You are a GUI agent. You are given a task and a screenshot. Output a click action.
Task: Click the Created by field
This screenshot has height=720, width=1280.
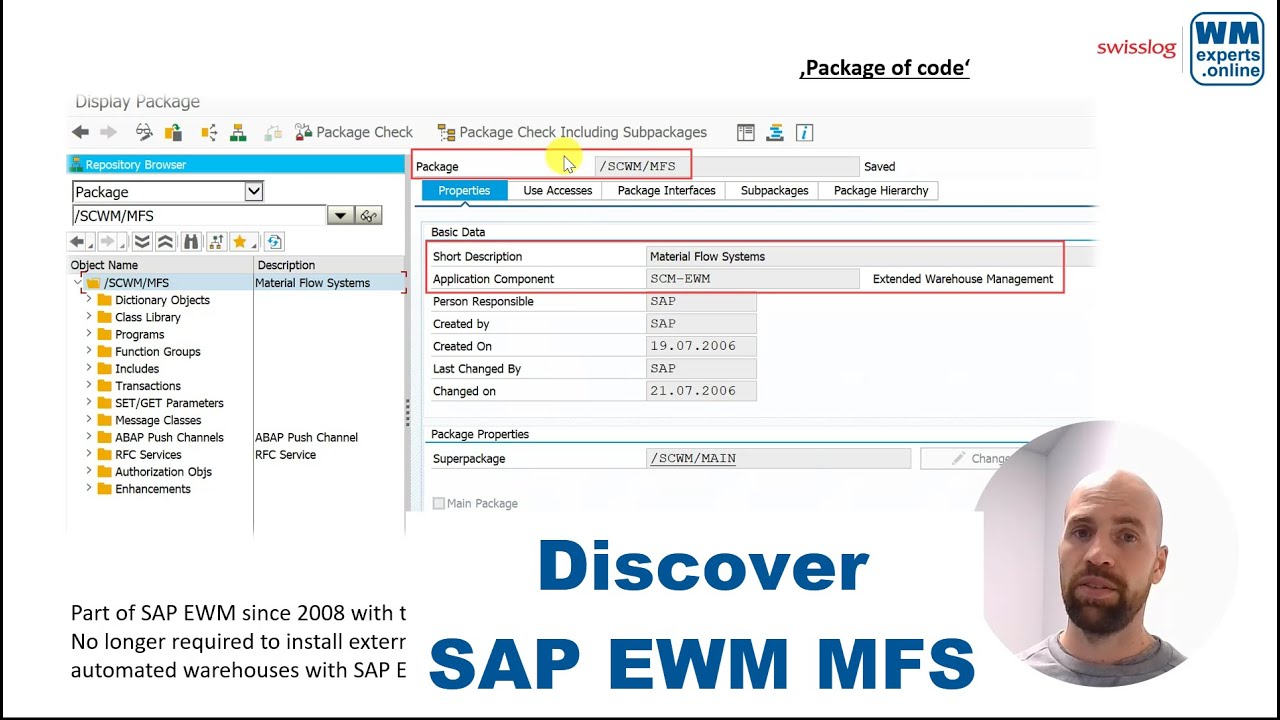click(701, 324)
